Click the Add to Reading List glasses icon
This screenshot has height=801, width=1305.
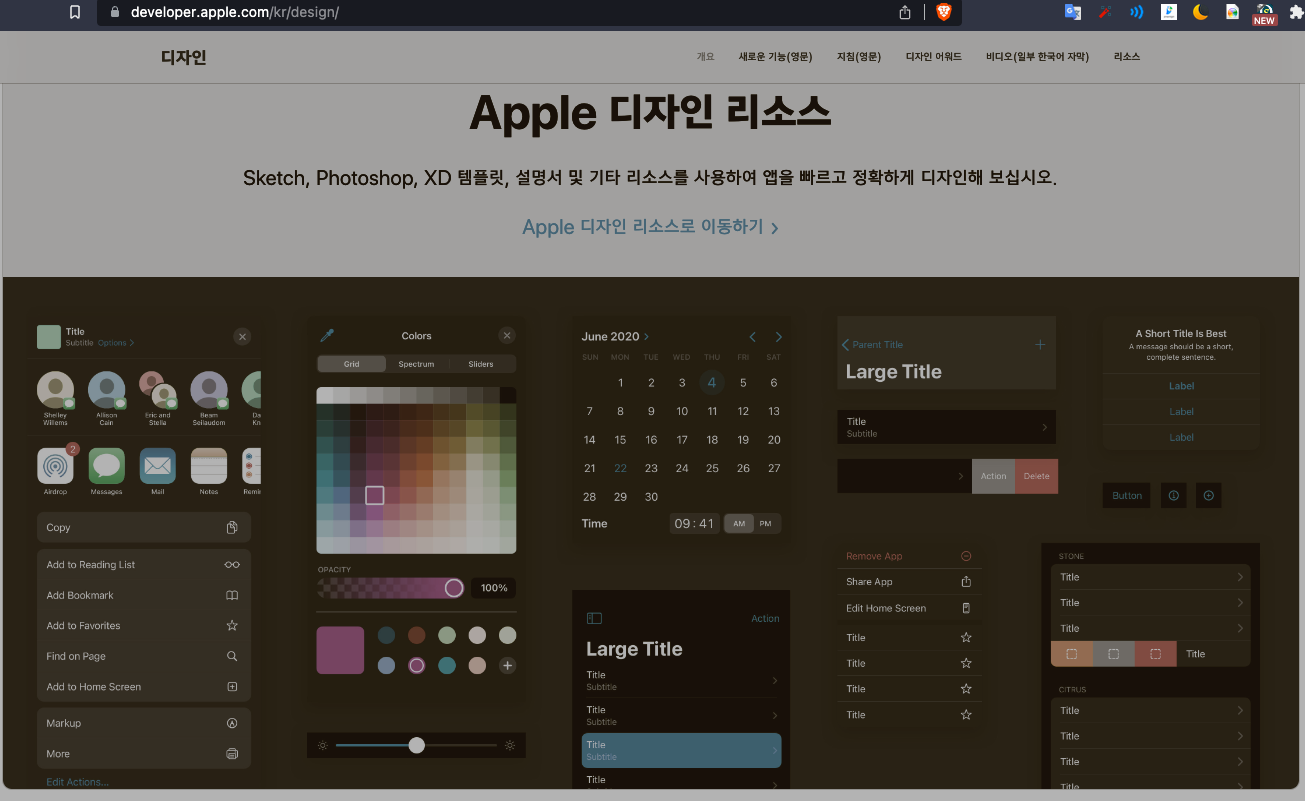(232, 565)
